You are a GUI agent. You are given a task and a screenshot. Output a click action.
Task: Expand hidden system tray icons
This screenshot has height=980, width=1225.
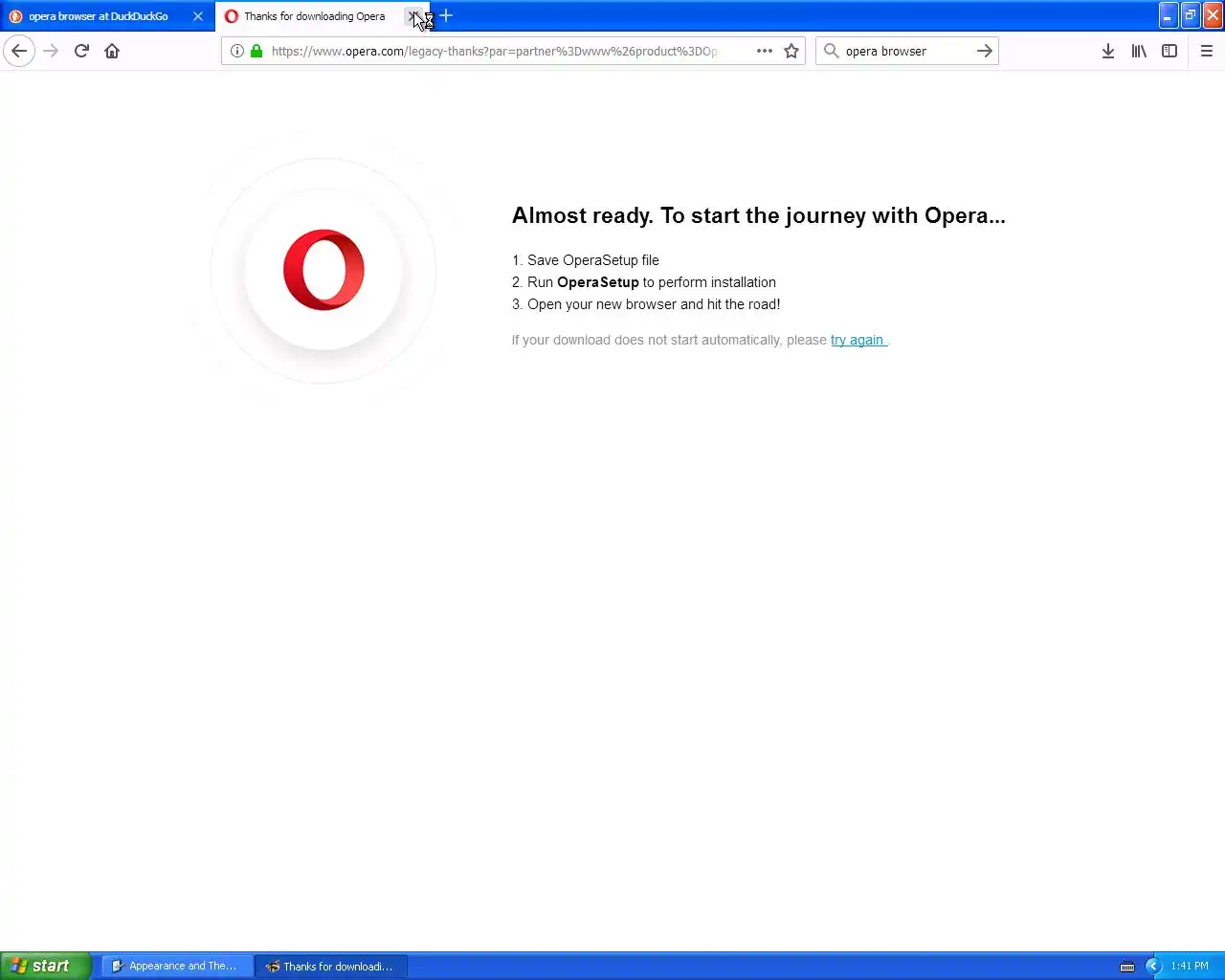tap(1152, 966)
